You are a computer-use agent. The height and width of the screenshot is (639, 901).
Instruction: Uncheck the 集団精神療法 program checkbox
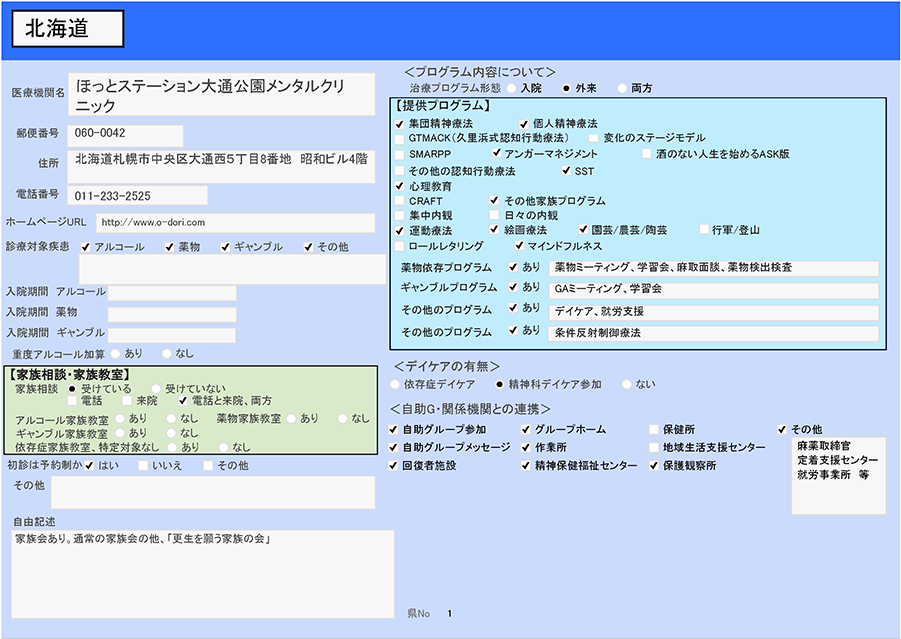click(400, 123)
